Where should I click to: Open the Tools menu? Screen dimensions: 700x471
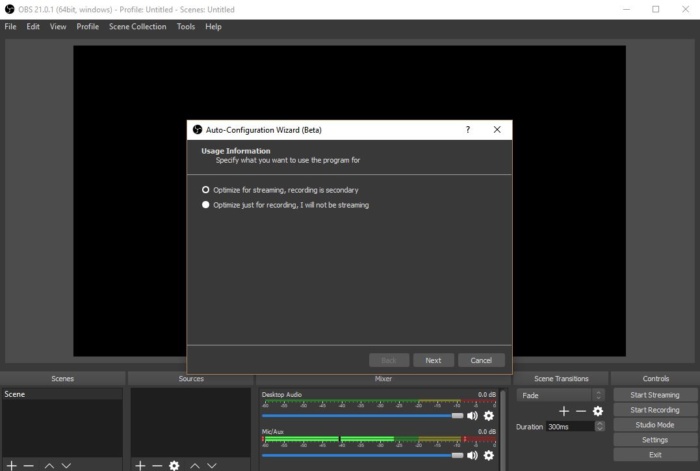[186, 27]
